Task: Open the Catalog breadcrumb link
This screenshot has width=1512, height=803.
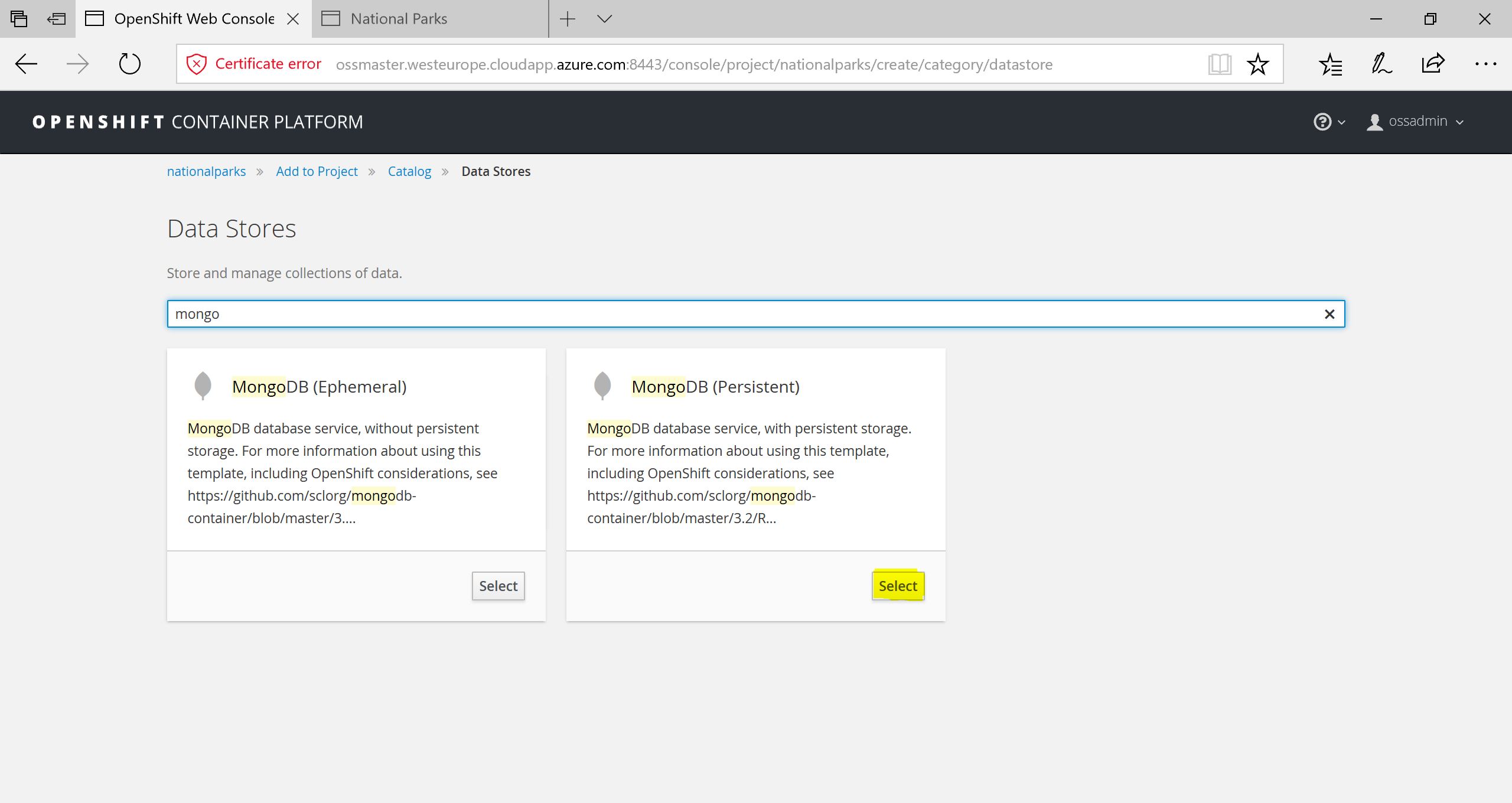Action: pyautogui.click(x=409, y=171)
